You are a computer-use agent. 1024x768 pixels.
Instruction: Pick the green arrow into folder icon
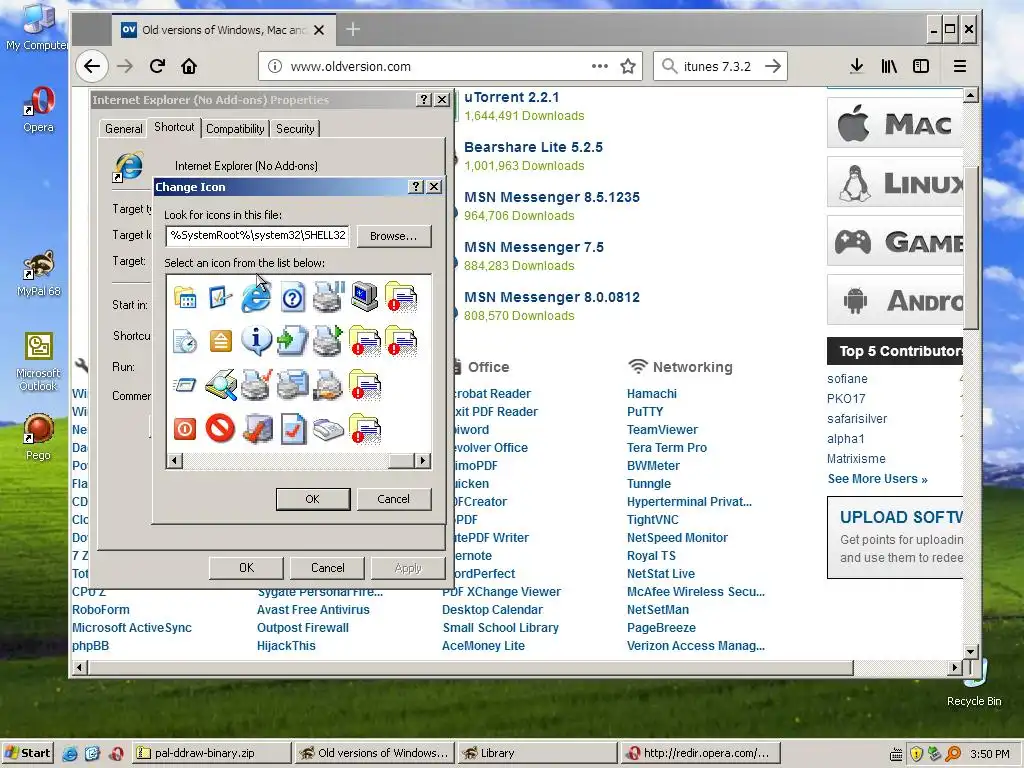pyautogui.click(x=292, y=341)
